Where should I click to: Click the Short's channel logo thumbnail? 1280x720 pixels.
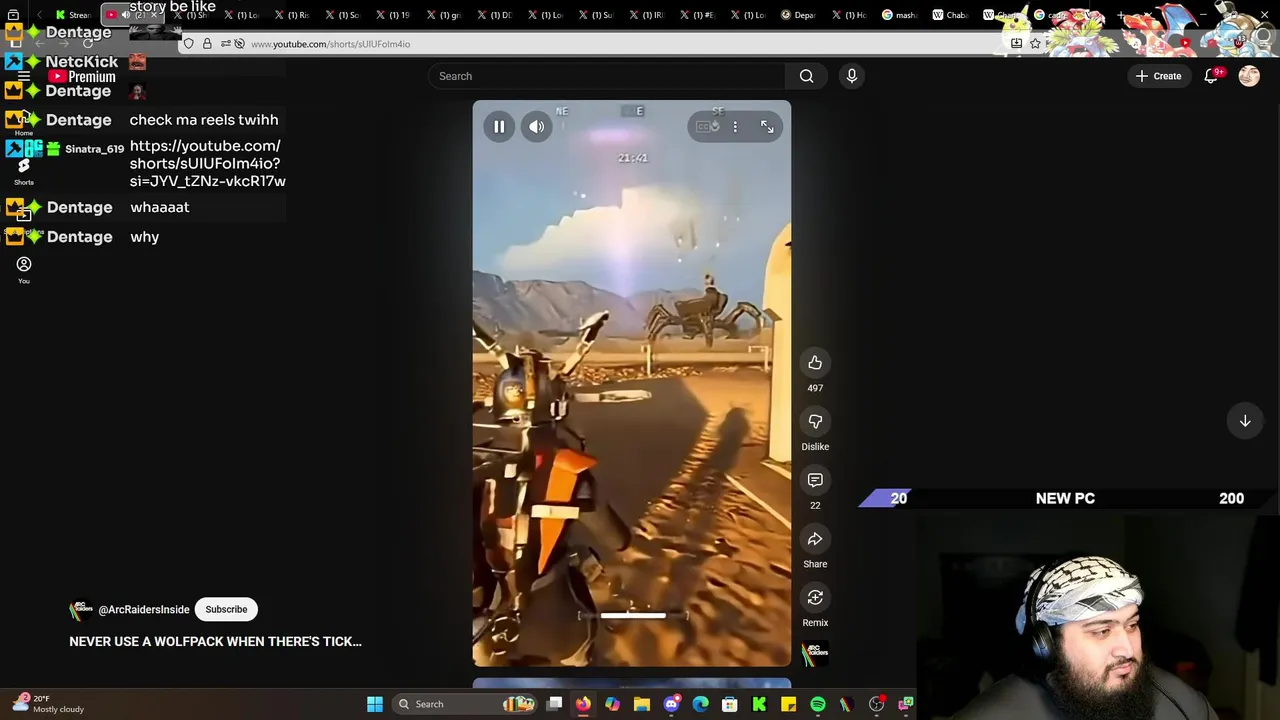pyautogui.click(x=815, y=654)
